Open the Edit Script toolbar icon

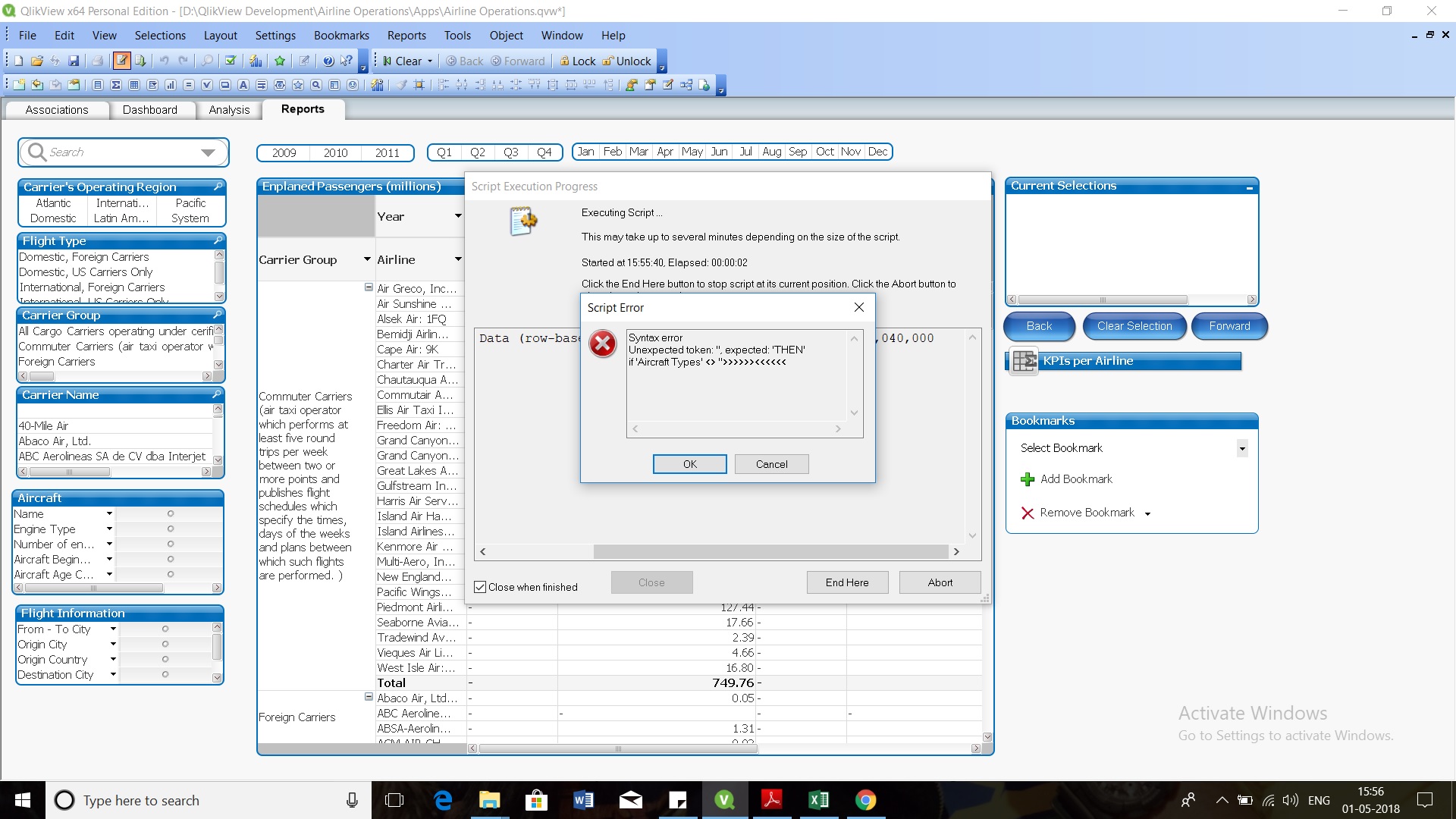tap(121, 61)
